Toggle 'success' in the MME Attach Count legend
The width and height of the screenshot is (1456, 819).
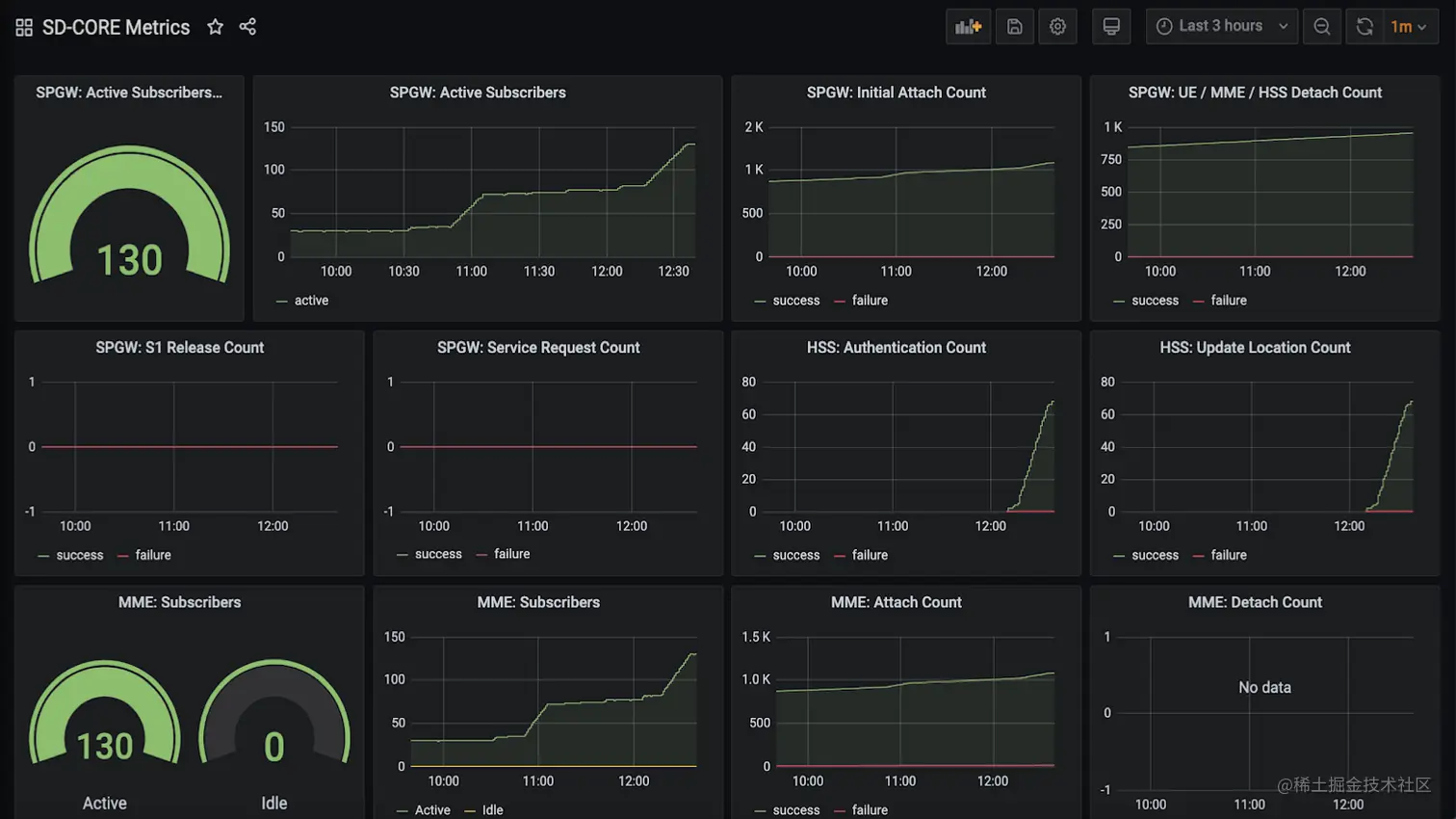[796, 810]
